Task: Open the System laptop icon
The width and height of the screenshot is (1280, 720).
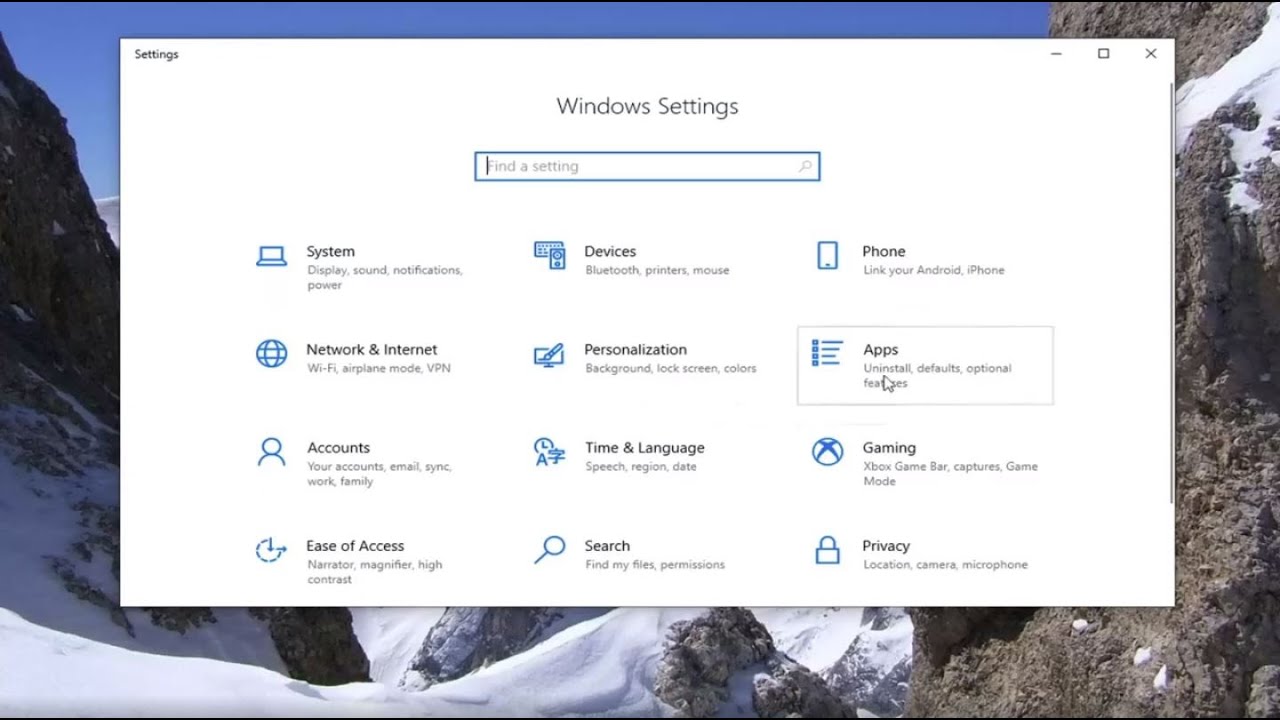Action: pyautogui.click(x=271, y=256)
